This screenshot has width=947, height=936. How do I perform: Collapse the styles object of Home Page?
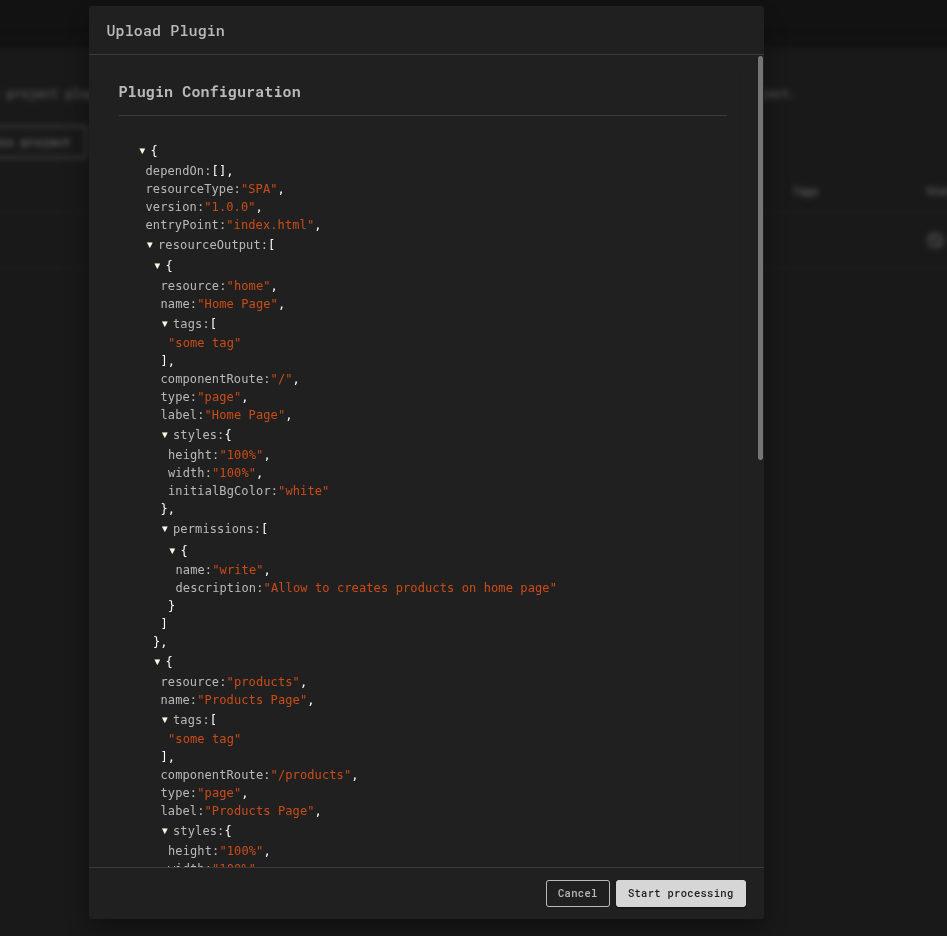pyautogui.click(x=165, y=434)
